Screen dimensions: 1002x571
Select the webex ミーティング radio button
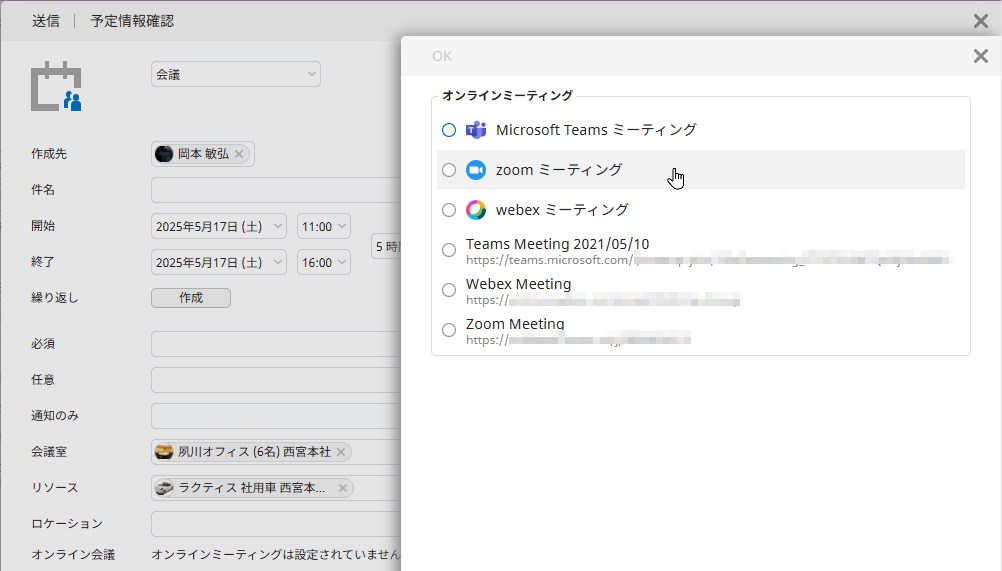(449, 210)
